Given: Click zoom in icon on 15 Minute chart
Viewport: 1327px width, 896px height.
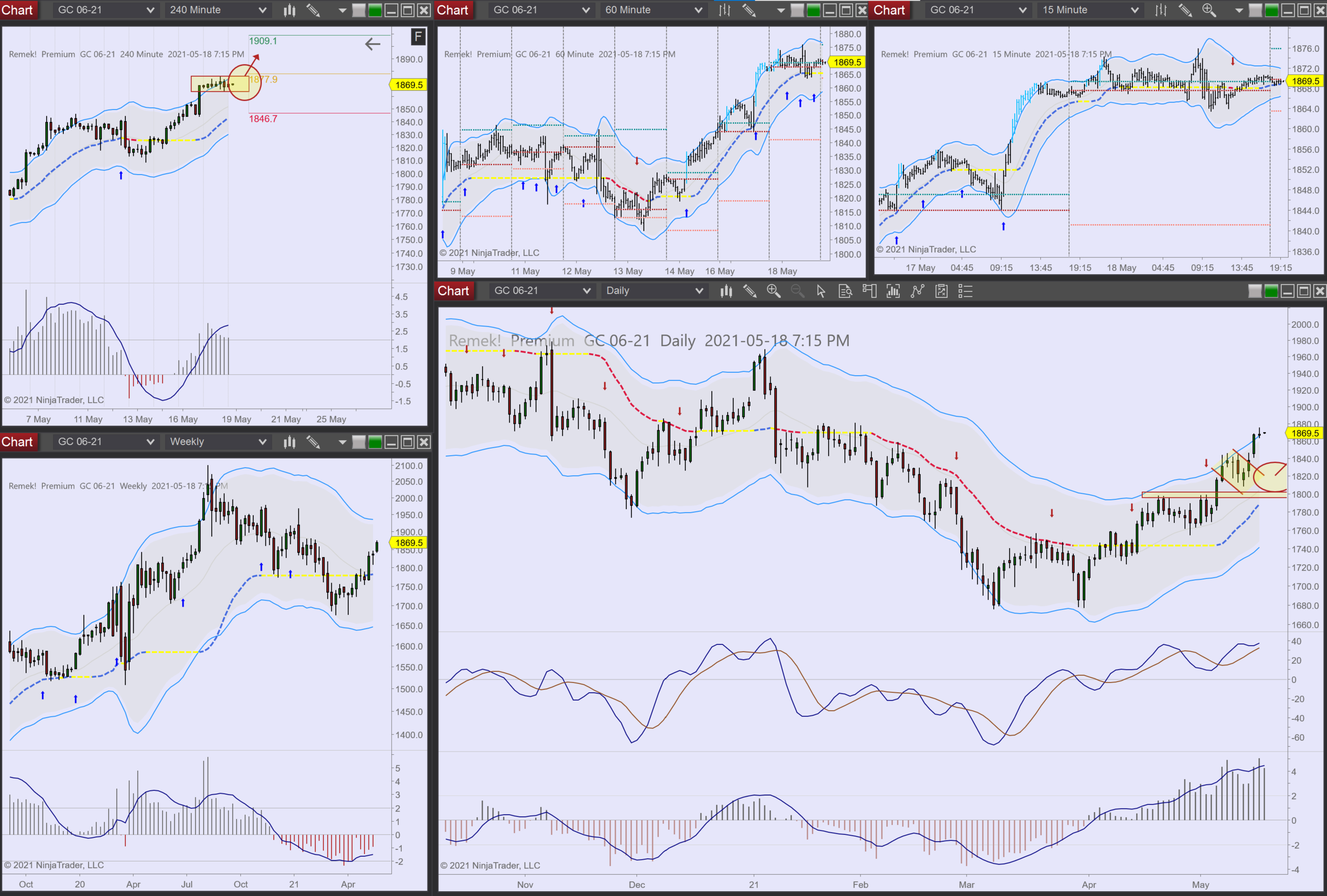Looking at the screenshot, I should pyautogui.click(x=1209, y=10).
